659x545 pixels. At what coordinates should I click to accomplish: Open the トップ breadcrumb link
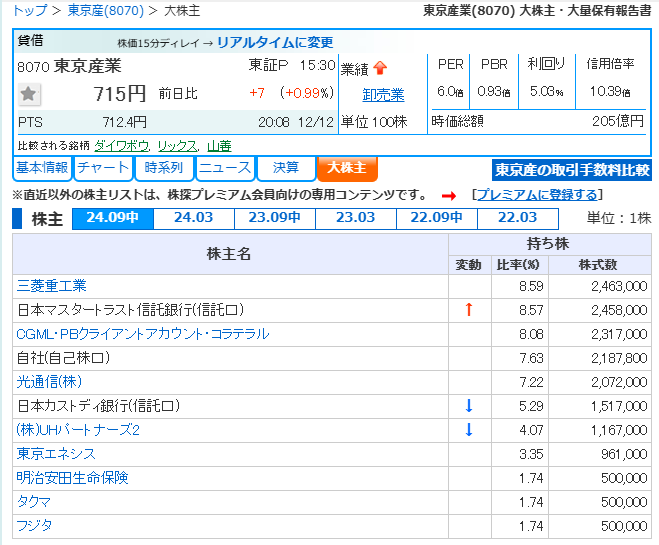click(x=30, y=11)
